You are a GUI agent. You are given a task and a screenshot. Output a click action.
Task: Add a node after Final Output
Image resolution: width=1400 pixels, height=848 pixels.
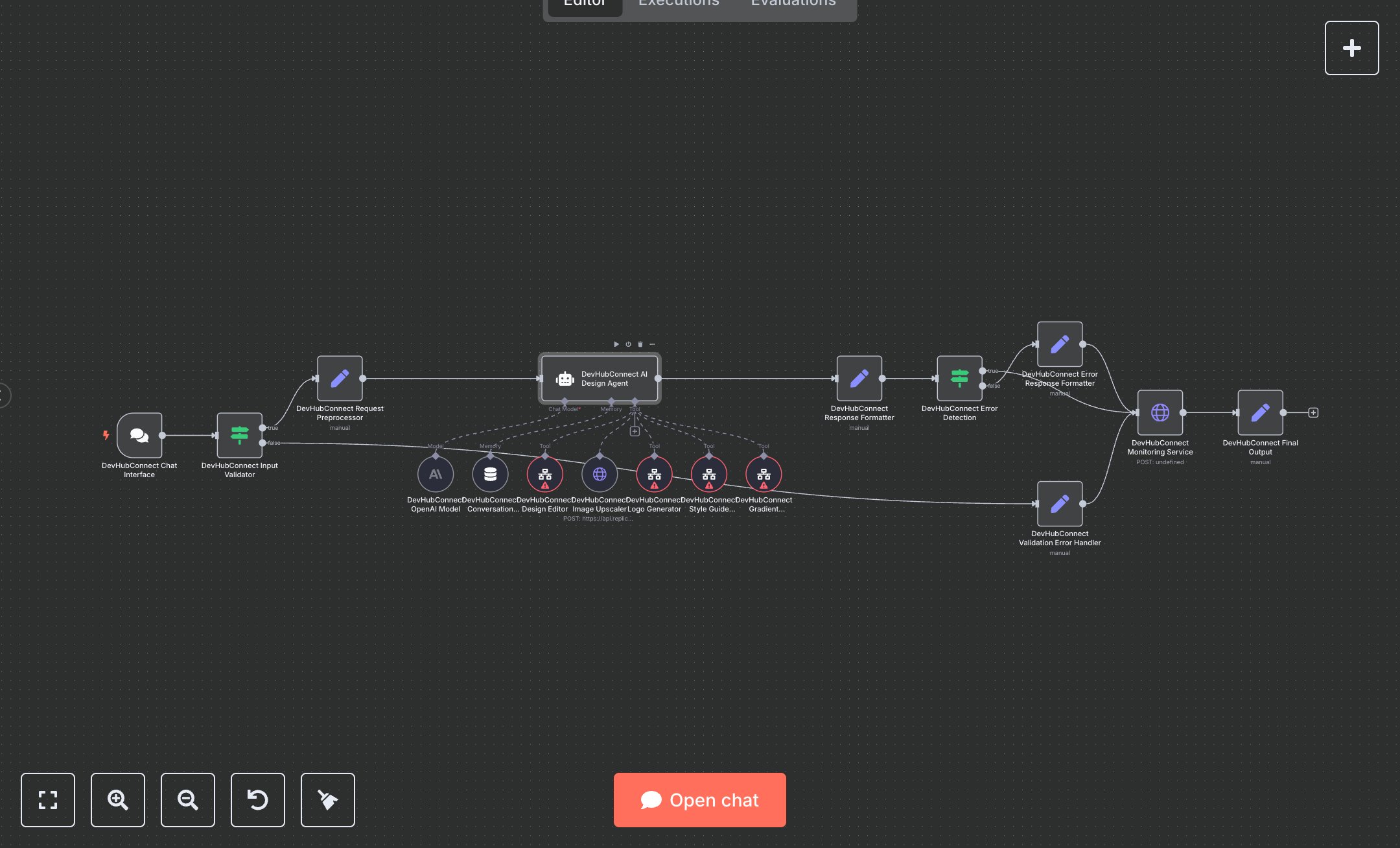[1313, 412]
